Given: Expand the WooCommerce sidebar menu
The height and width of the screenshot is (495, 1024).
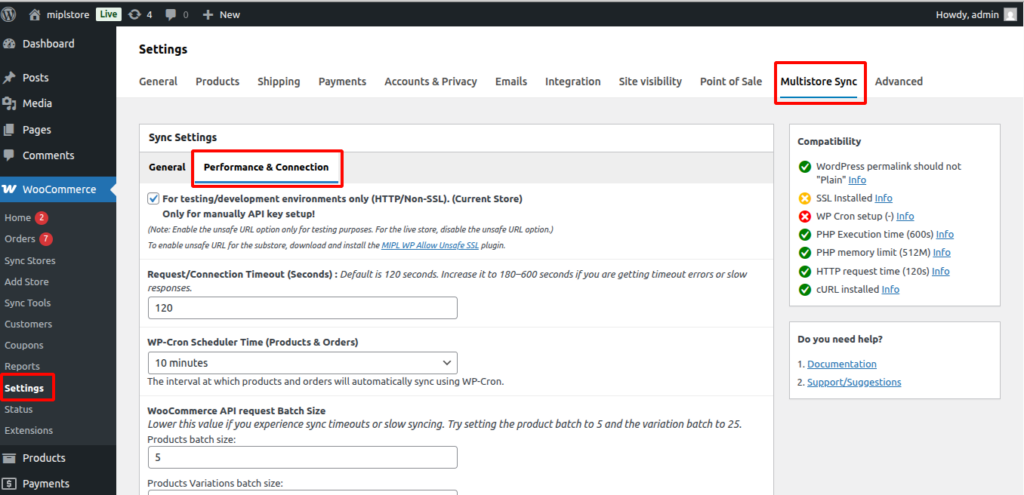Looking at the screenshot, I should tap(59, 189).
